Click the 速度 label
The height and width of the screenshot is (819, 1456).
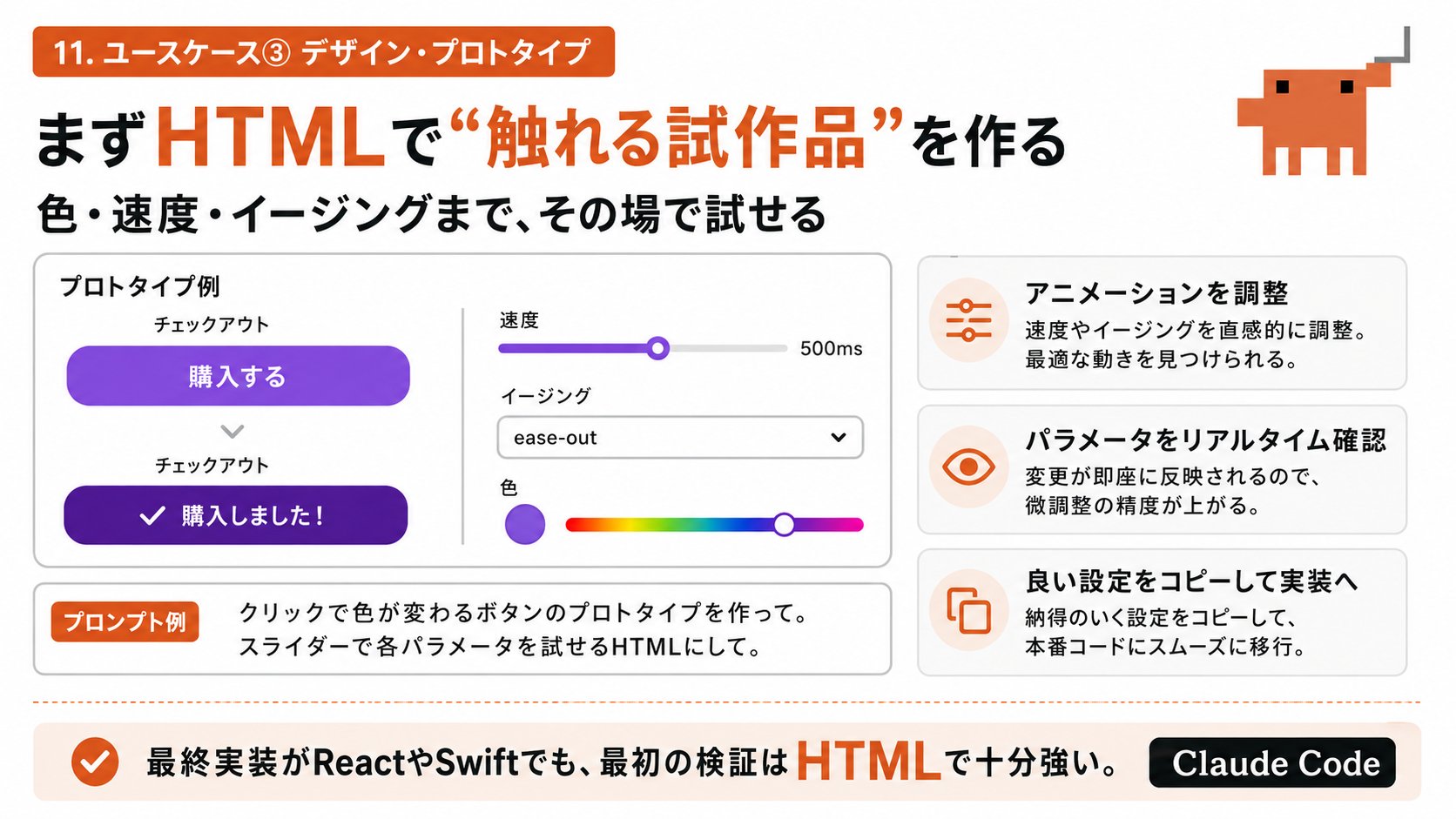[x=519, y=320]
